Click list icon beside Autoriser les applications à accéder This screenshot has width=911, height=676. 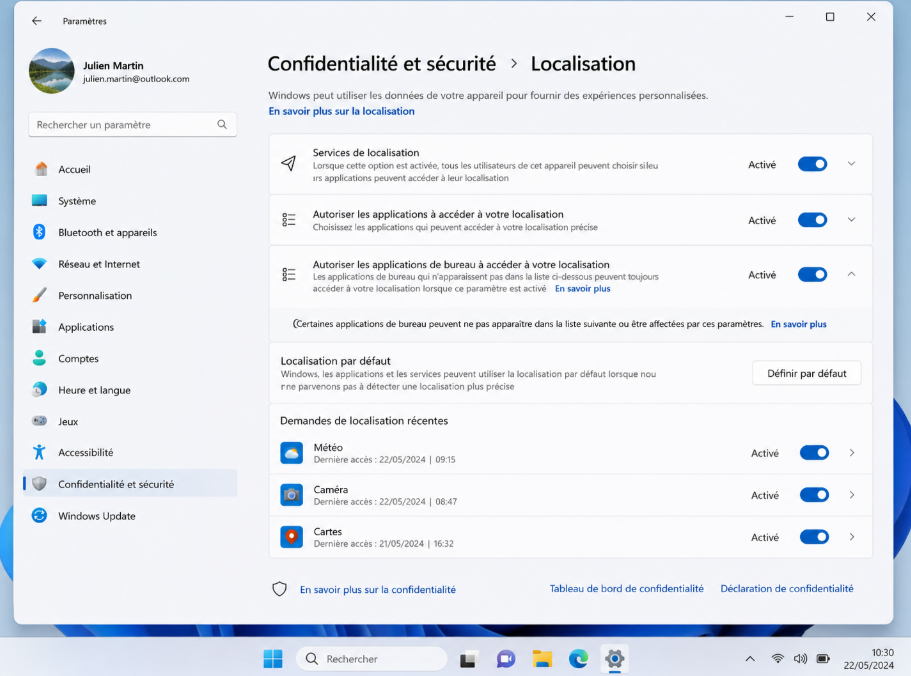(289, 220)
